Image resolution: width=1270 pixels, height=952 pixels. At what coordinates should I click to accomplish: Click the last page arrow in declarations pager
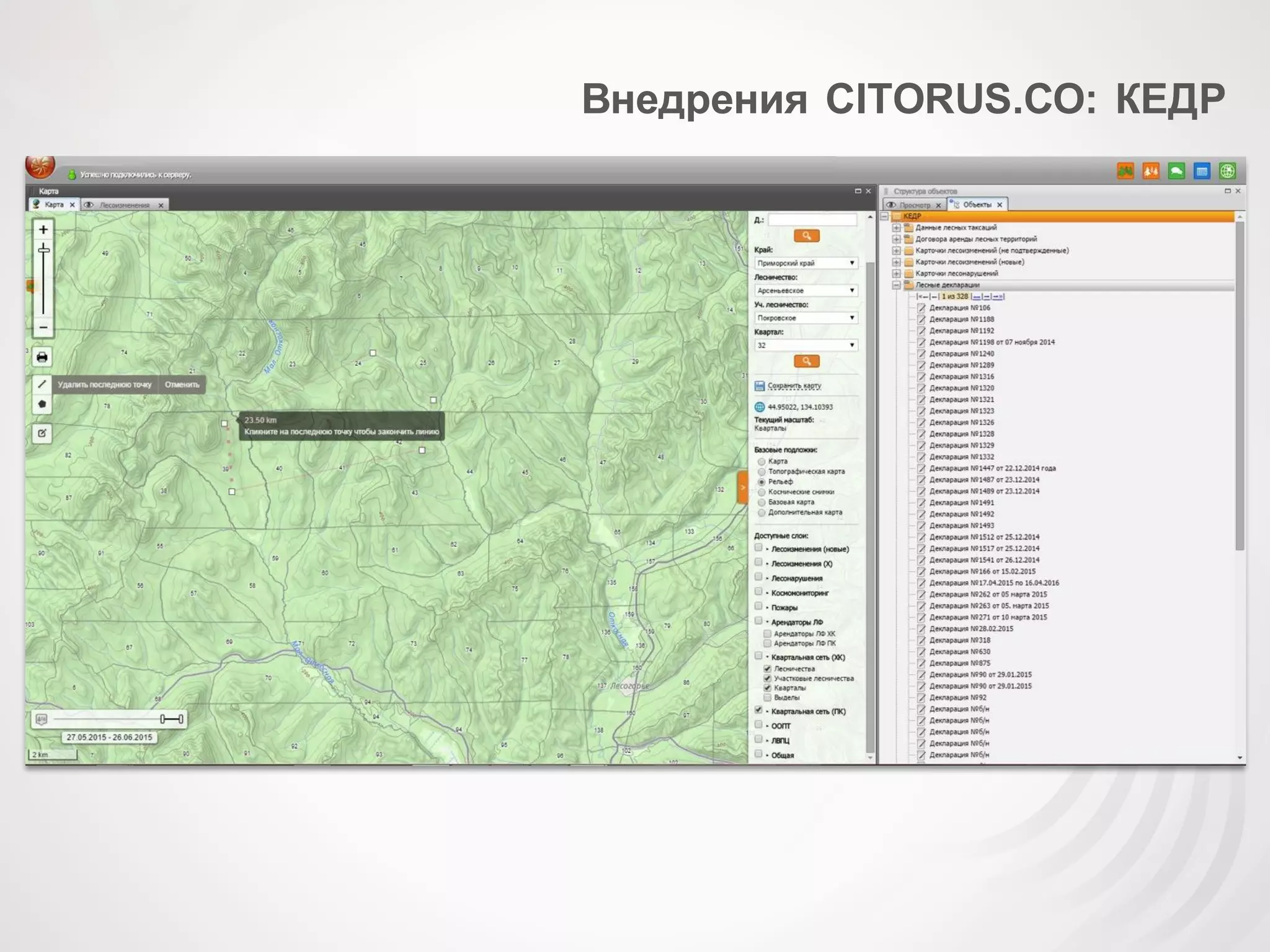(998, 297)
